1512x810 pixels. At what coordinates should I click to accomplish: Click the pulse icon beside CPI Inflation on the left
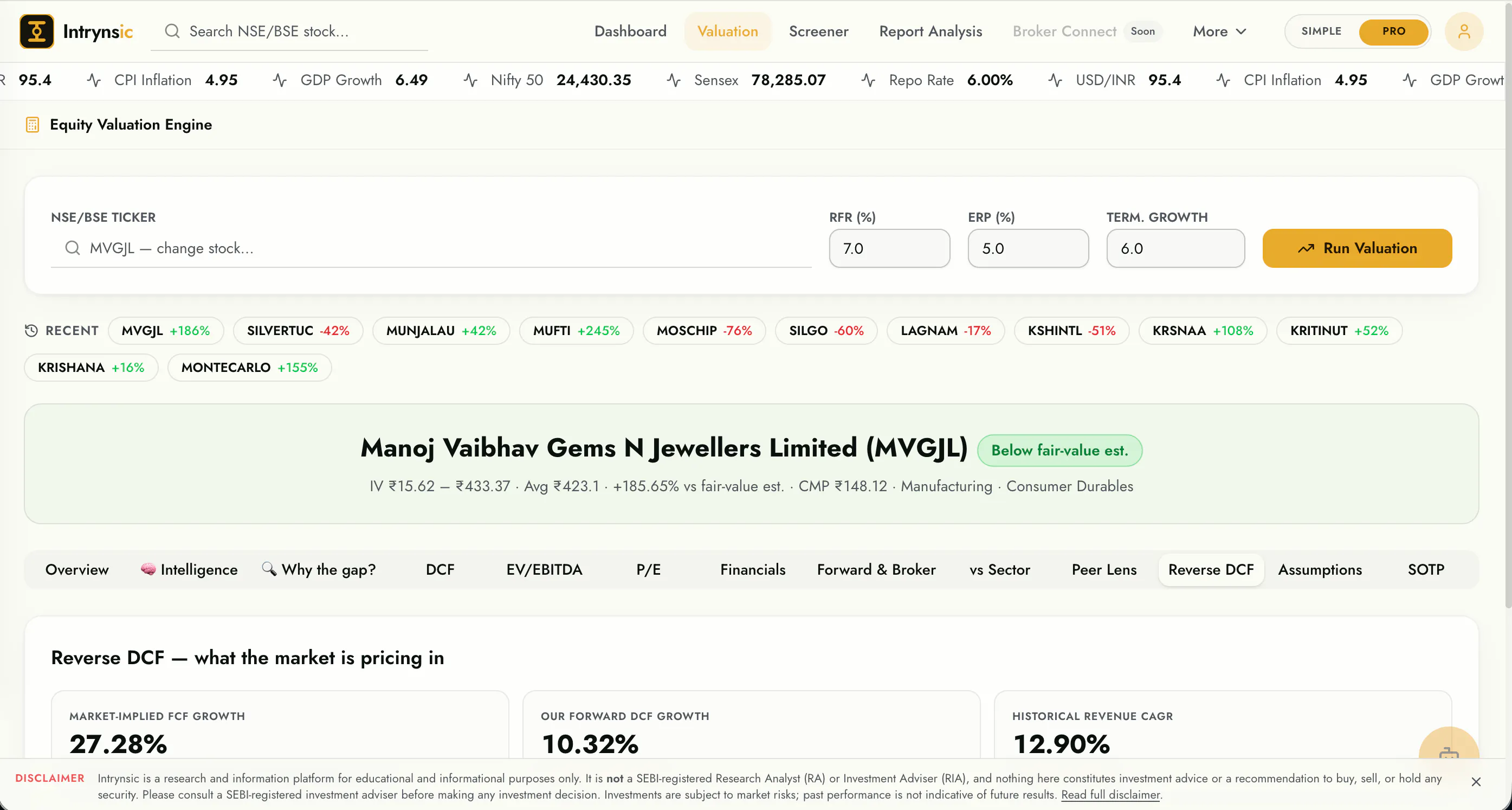(x=94, y=80)
